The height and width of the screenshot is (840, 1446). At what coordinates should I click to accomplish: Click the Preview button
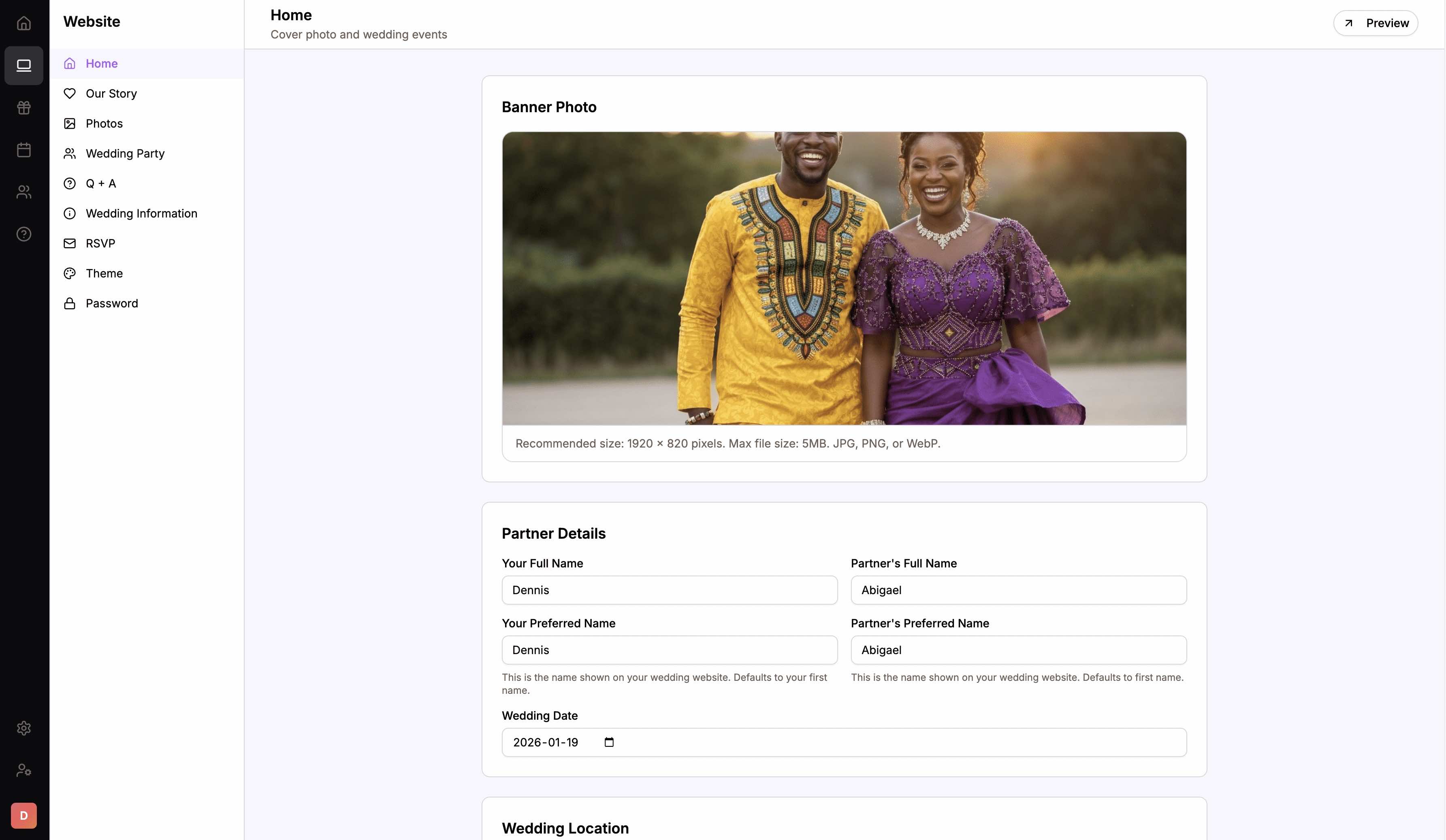point(1375,23)
